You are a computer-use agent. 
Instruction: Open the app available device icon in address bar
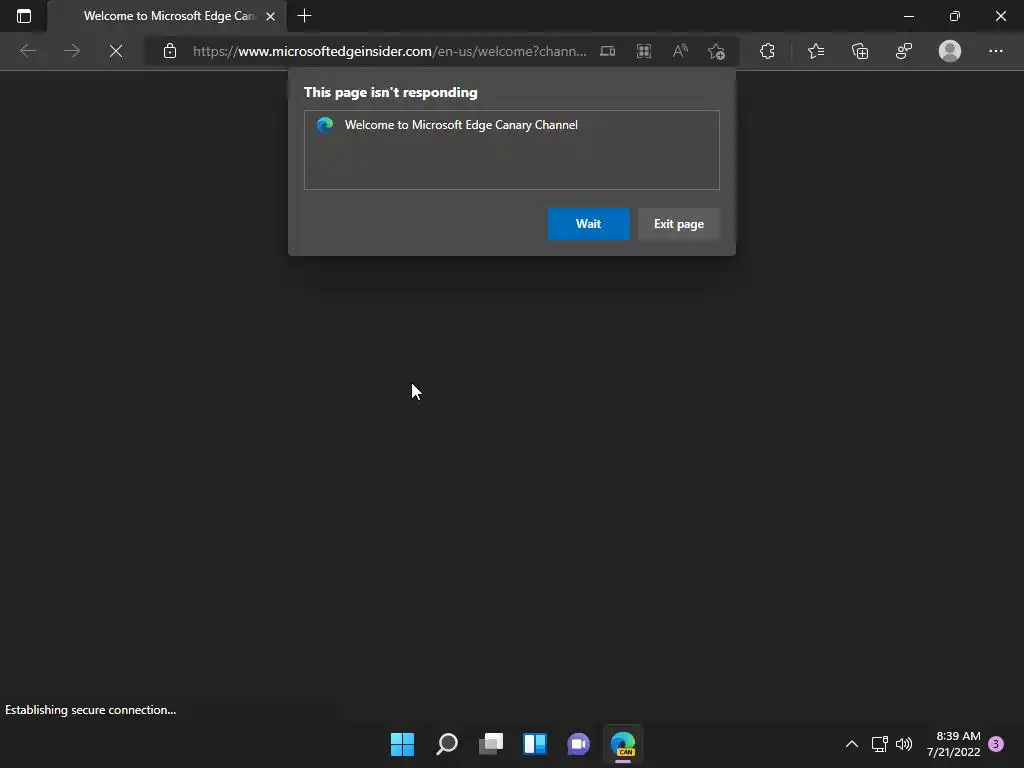point(607,51)
